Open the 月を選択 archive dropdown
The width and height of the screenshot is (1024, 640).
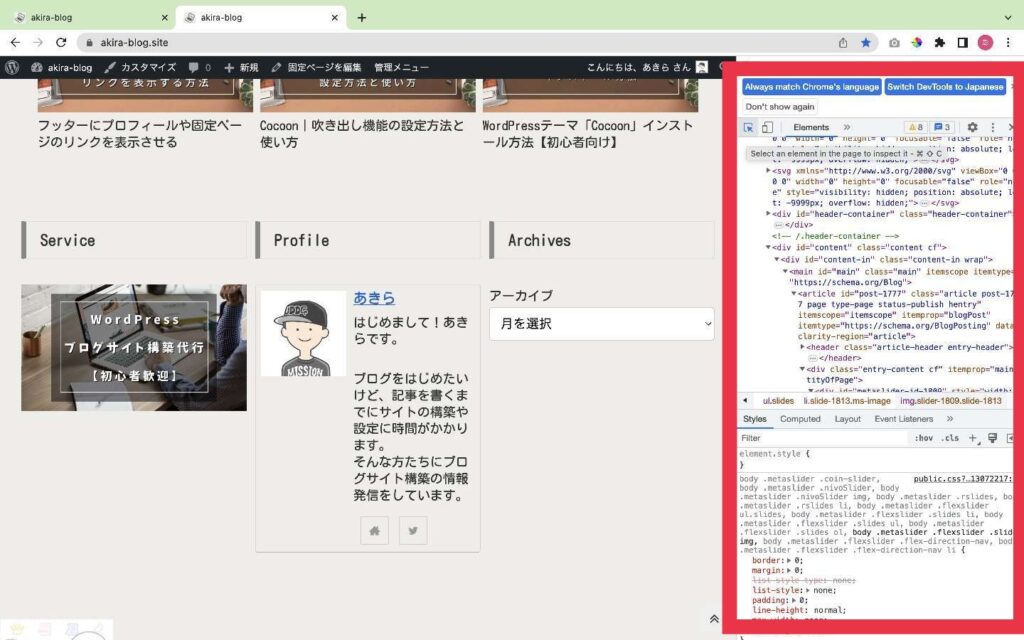(x=601, y=324)
